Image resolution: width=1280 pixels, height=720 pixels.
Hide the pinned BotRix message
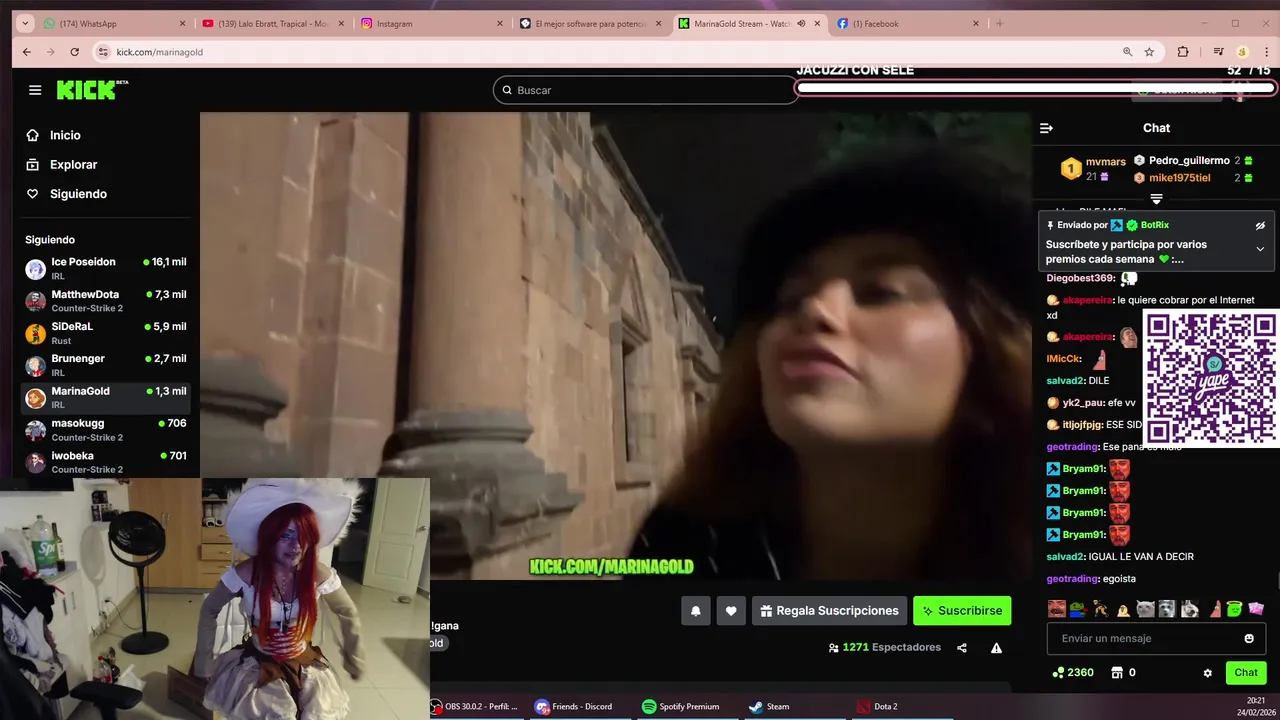tap(1260, 226)
